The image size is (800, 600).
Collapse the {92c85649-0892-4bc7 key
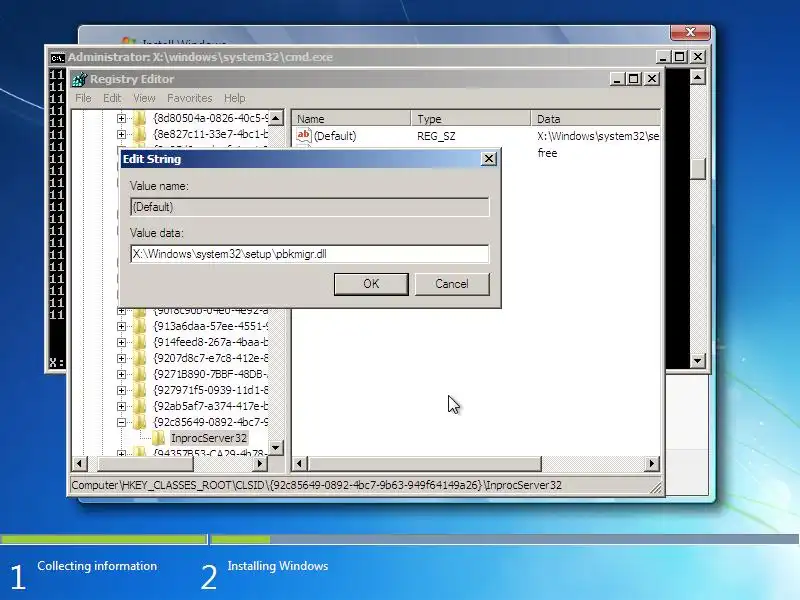pos(121,422)
